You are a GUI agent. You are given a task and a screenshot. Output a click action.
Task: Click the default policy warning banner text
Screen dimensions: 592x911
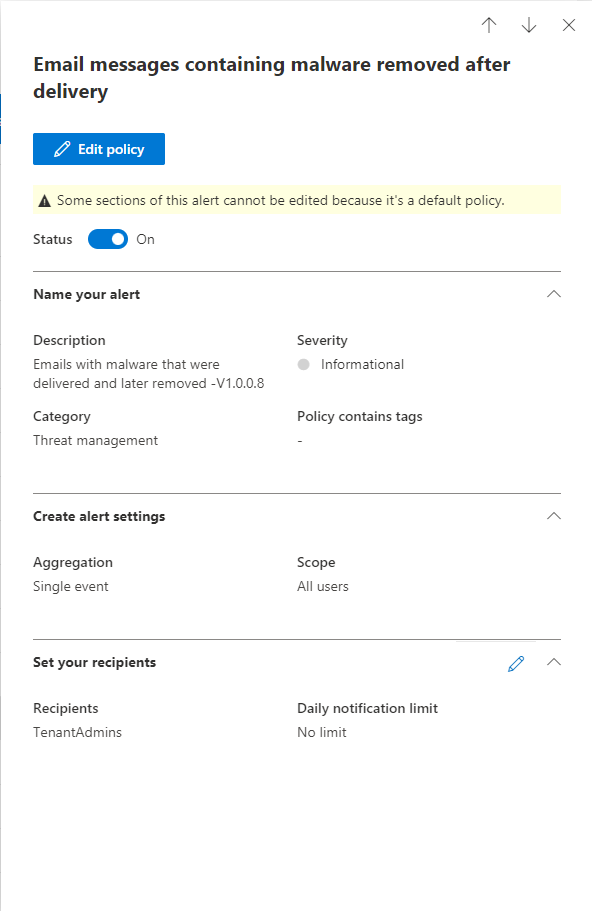(281, 200)
